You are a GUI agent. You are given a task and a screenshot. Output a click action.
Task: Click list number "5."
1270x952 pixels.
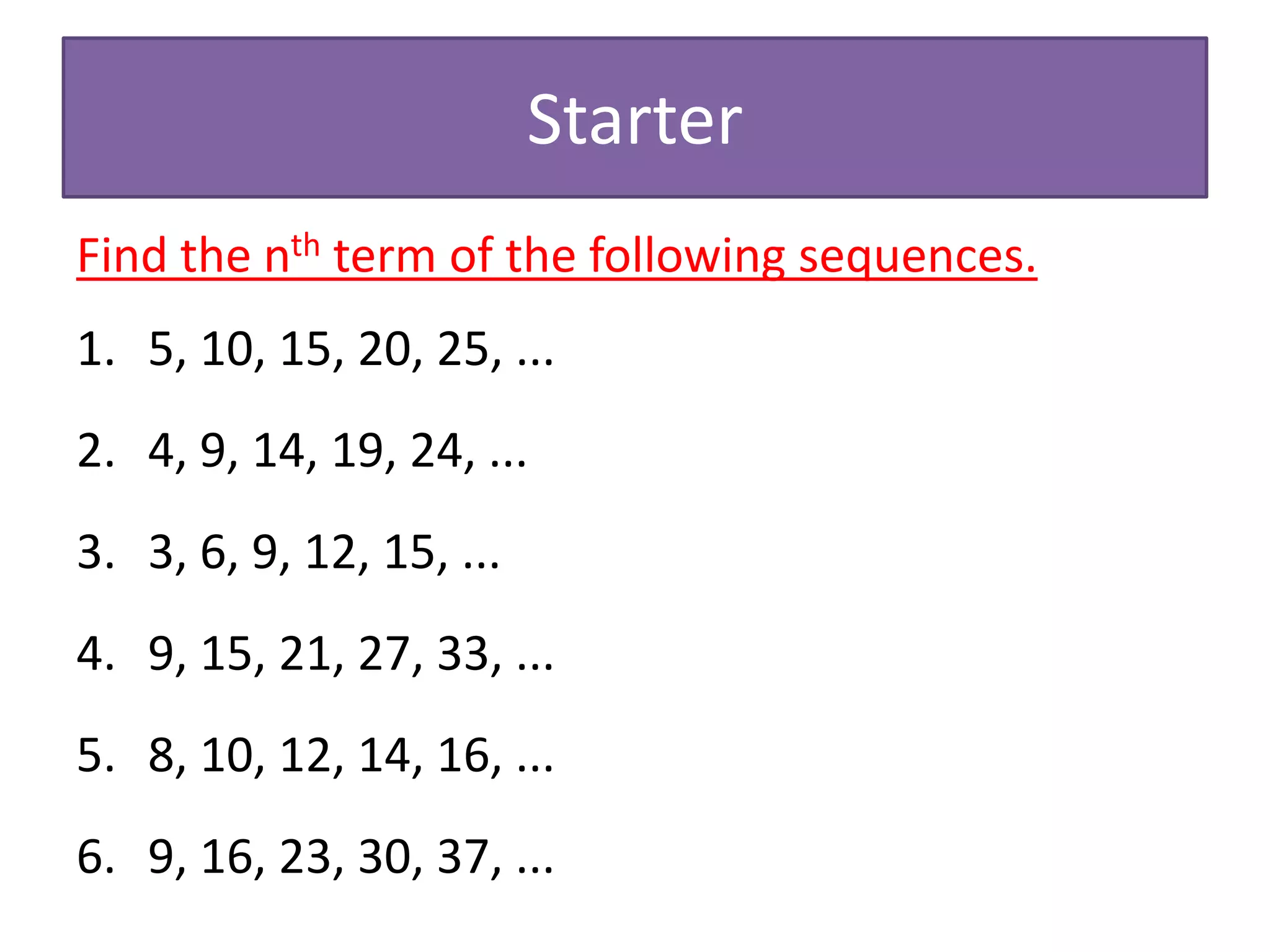(x=95, y=756)
